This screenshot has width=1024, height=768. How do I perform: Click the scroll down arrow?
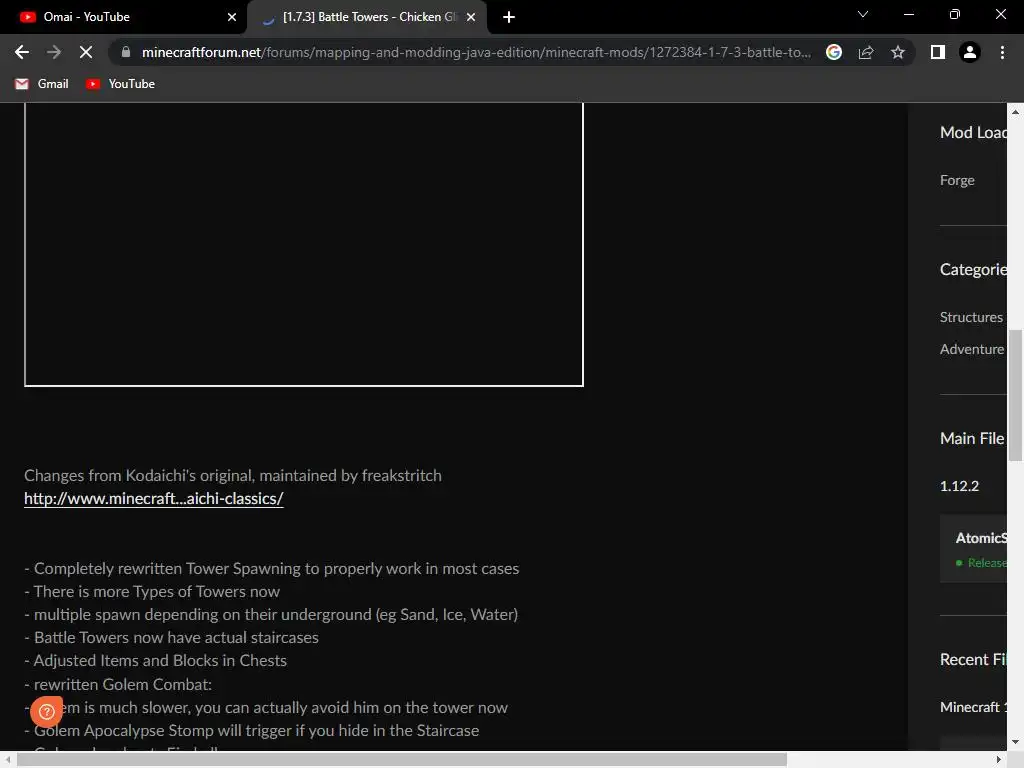point(1015,743)
